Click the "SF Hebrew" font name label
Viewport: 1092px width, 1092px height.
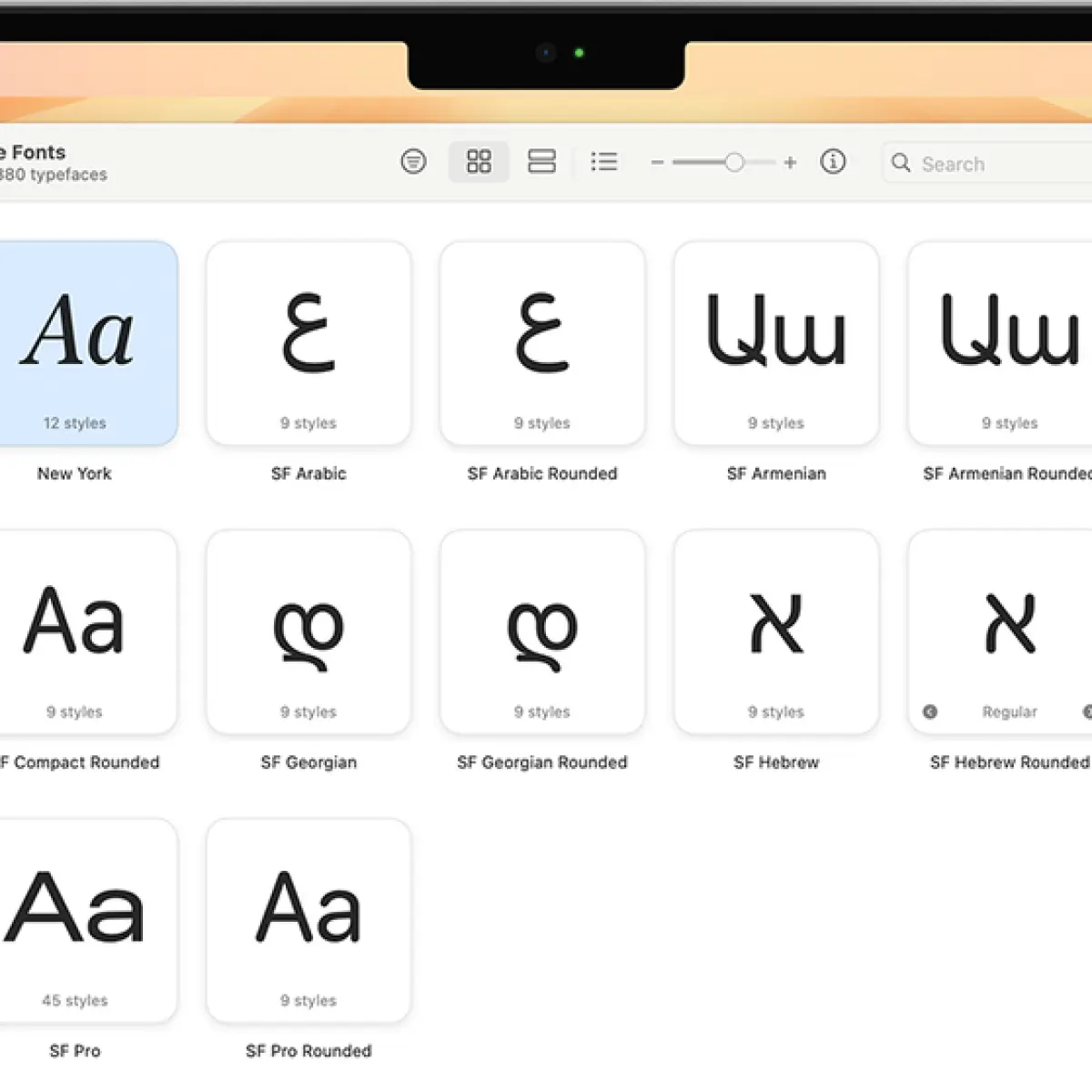776,763
